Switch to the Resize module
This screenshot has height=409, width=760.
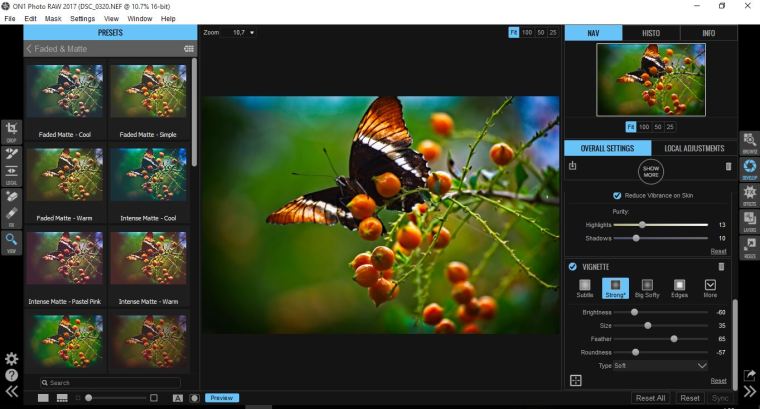(x=749, y=248)
